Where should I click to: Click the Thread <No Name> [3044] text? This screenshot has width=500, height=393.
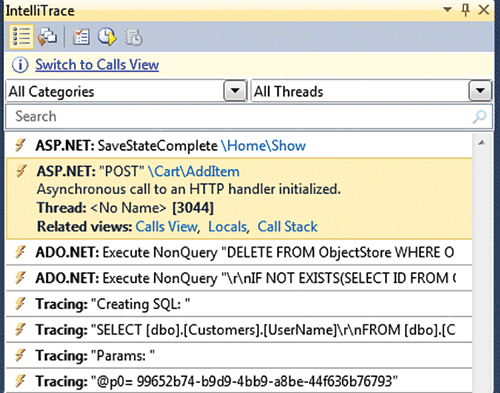click(x=125, y=208)
